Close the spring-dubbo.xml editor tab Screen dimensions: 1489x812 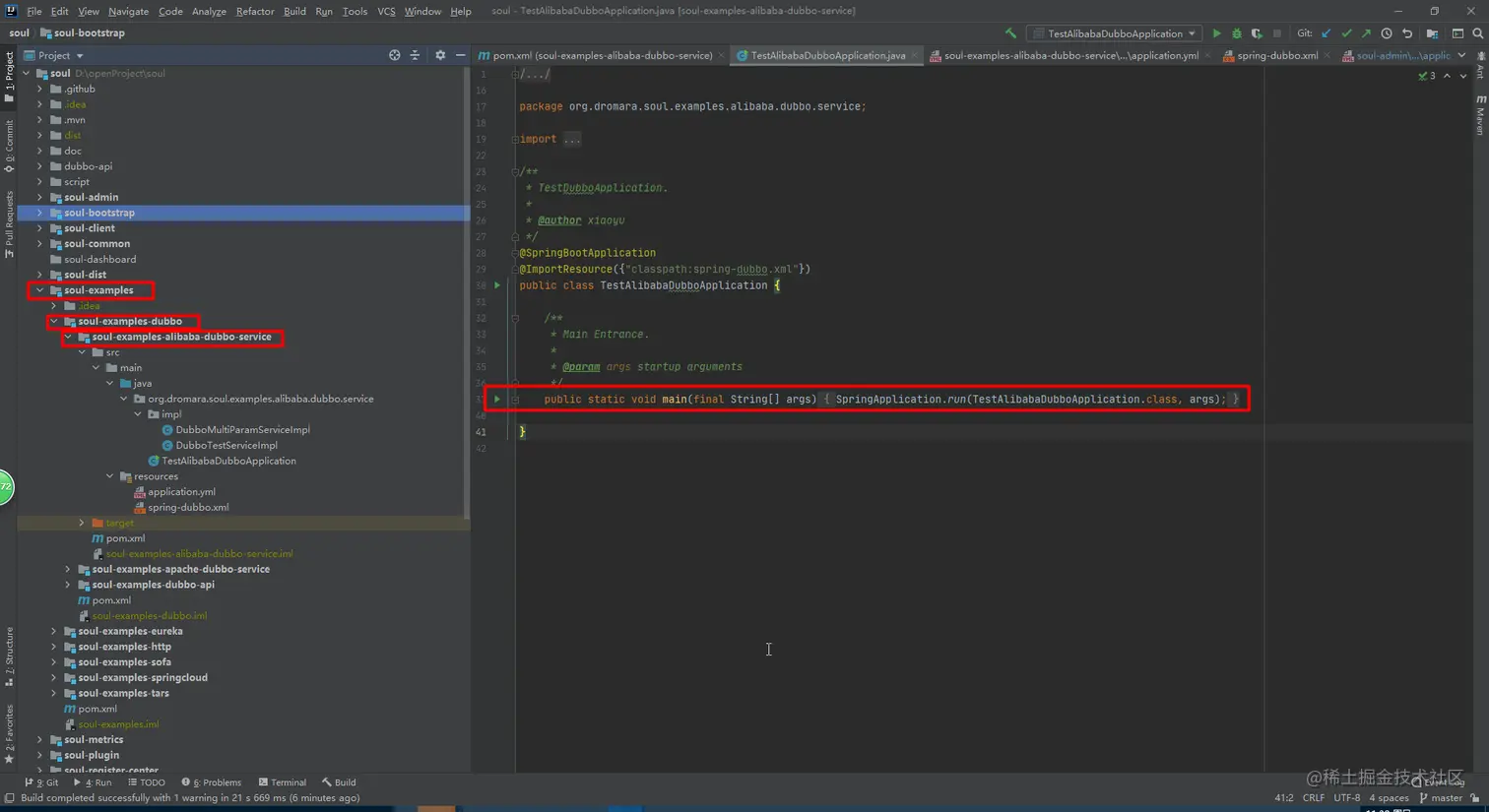coord(1327,56)
